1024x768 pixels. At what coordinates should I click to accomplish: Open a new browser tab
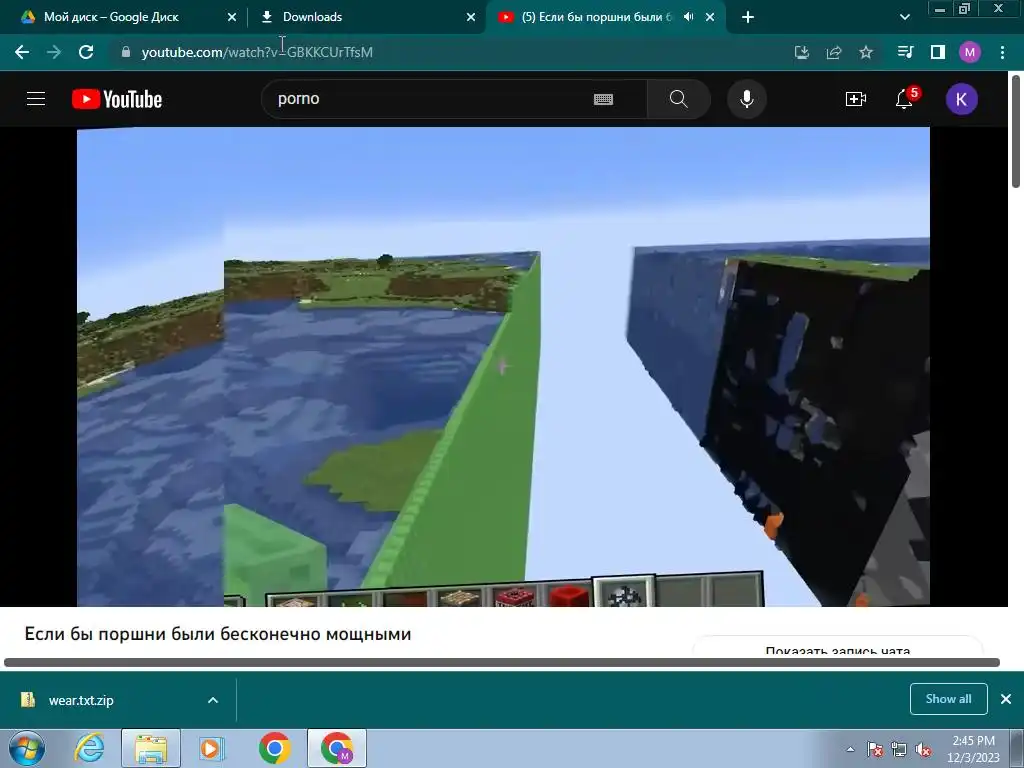tap(748, 18)
